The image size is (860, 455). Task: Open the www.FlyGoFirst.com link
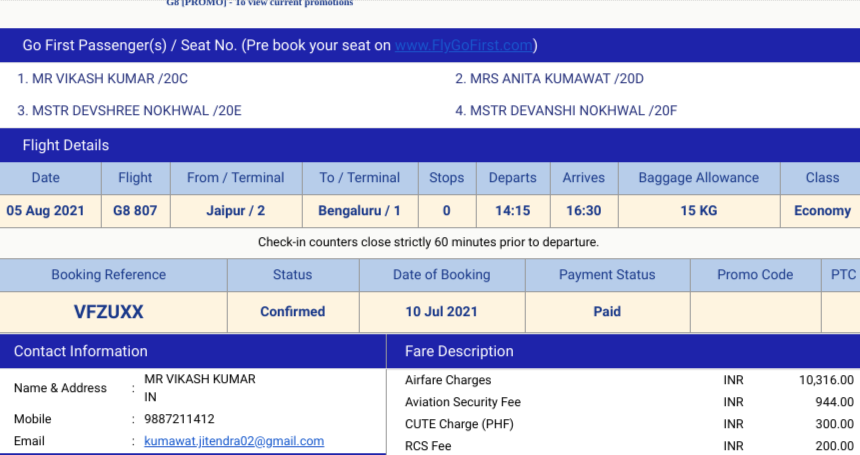click(x=463, y=45)
